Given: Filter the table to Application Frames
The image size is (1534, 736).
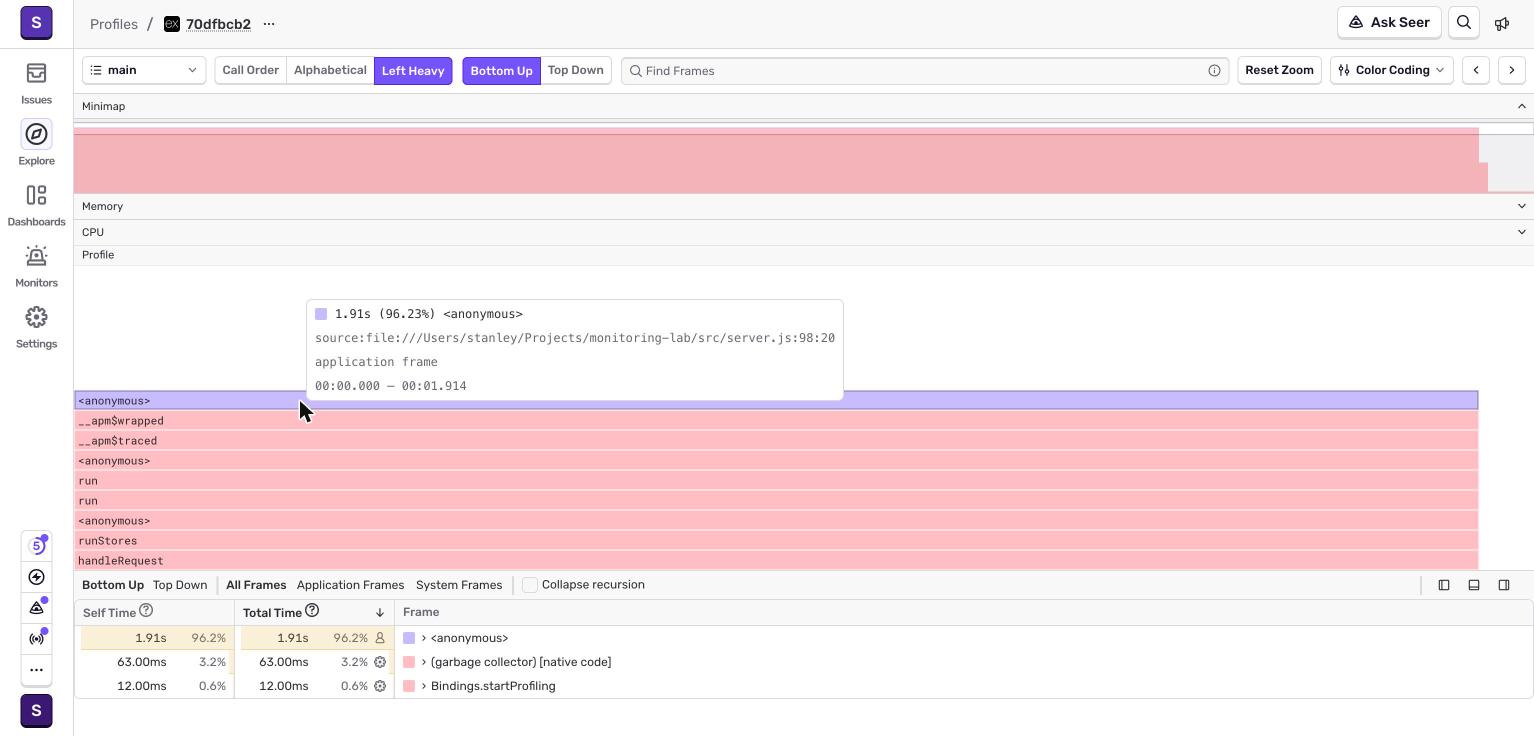Looking at the screenshot, I should click(x=350, y=585).
